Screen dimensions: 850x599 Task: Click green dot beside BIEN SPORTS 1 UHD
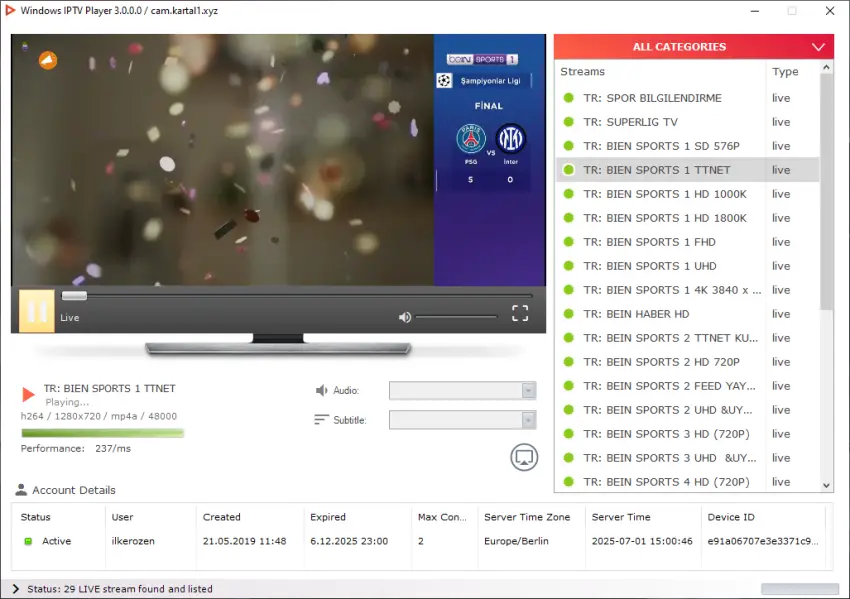point(569,266)
